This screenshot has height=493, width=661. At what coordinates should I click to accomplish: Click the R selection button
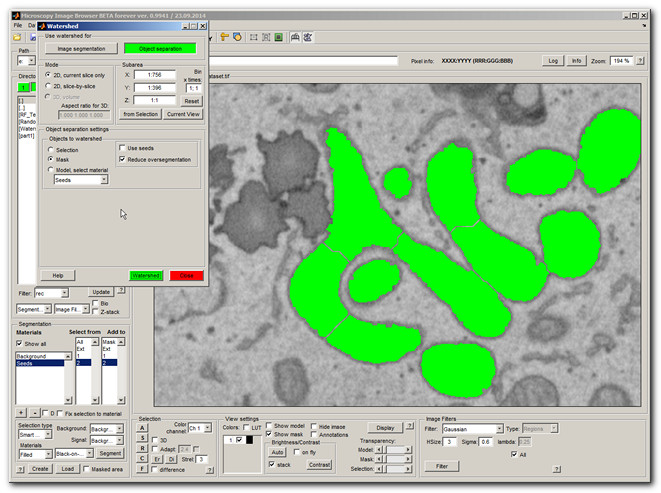click(x=143, y=448)
